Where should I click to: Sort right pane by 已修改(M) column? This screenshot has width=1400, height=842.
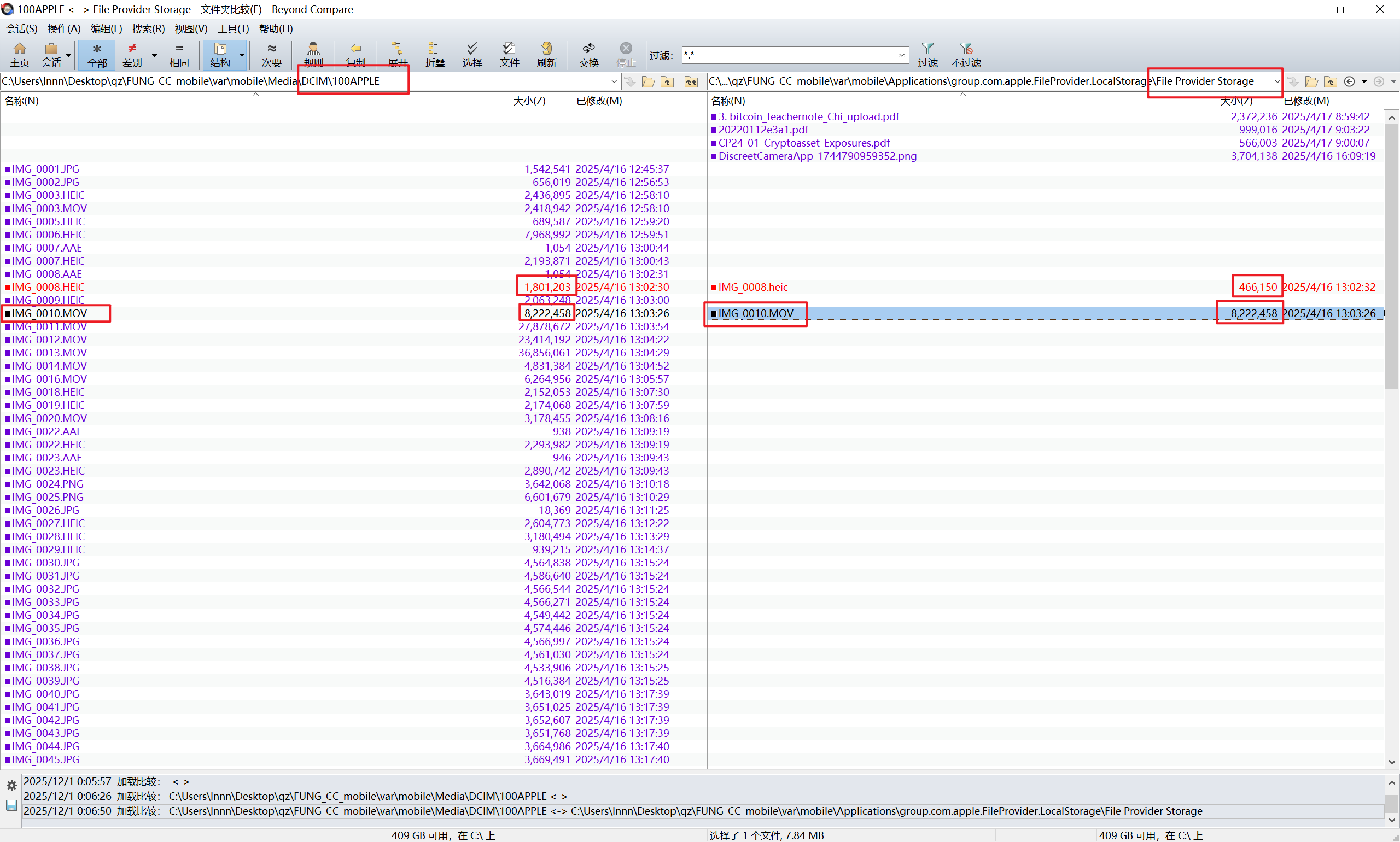tap(1306, 101)
